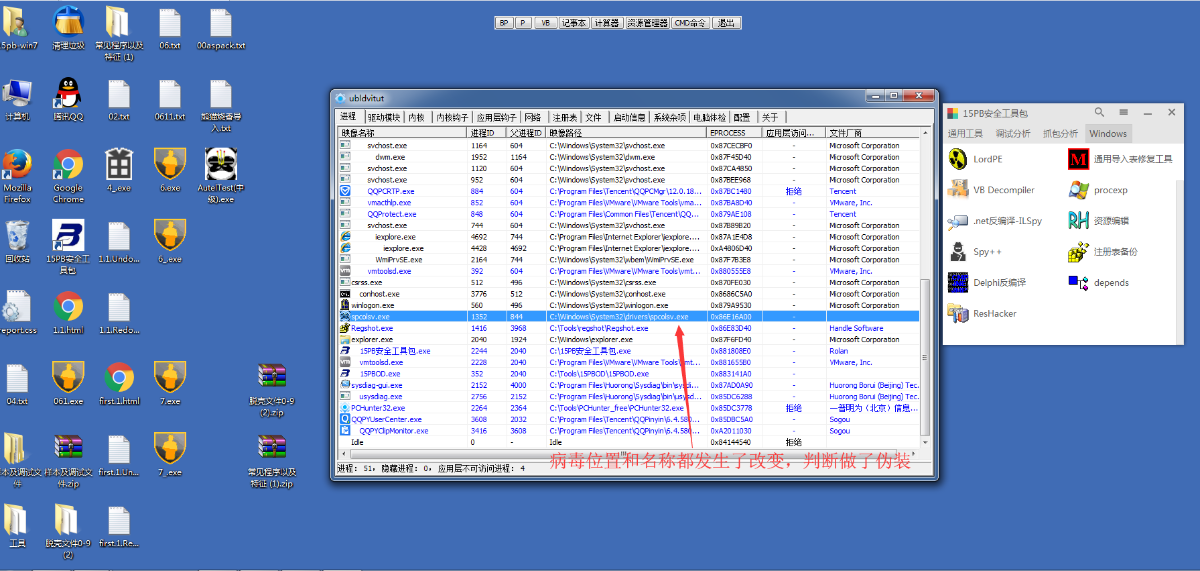
Task: Click the 资源管理器 toolbar button
Action: (647, 22)
